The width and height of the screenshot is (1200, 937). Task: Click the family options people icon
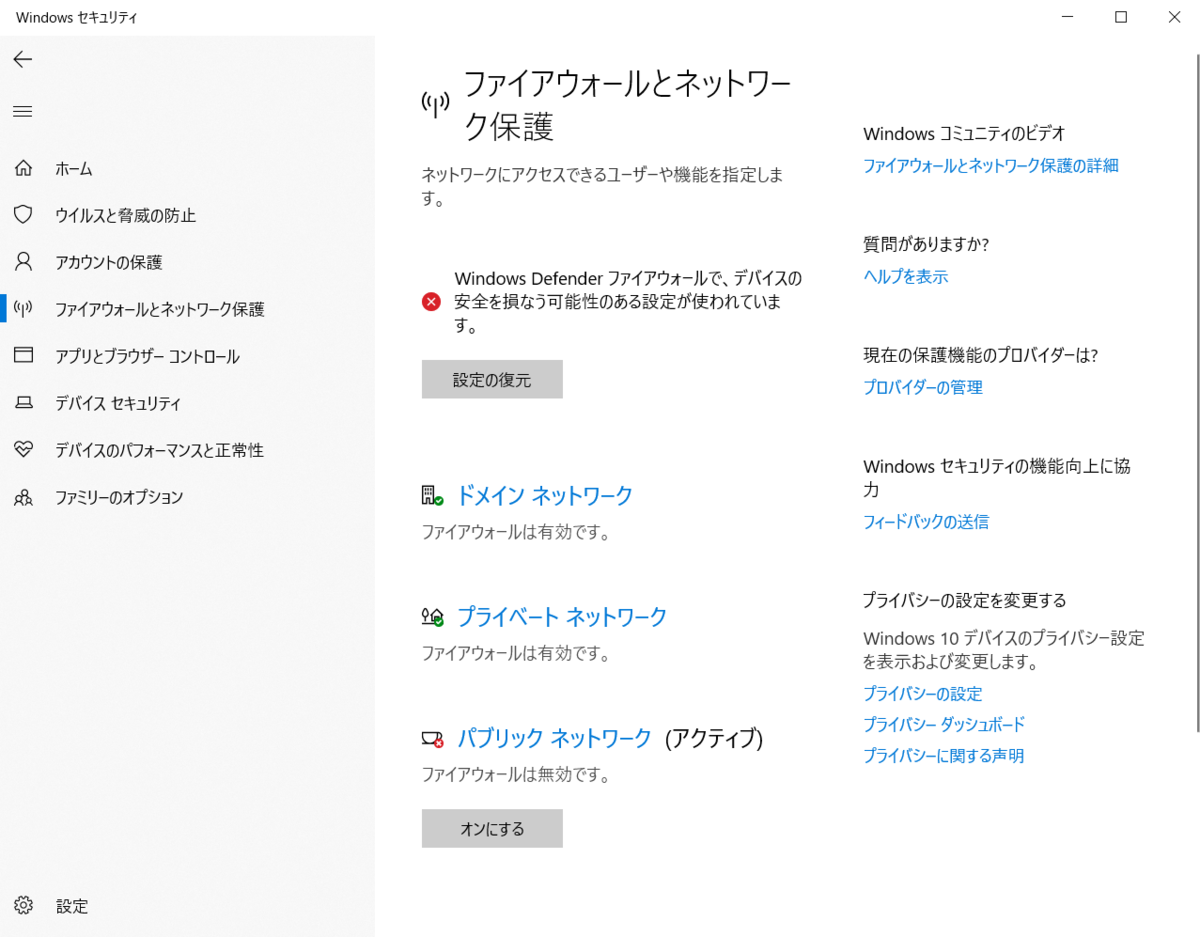pos(23,497)
